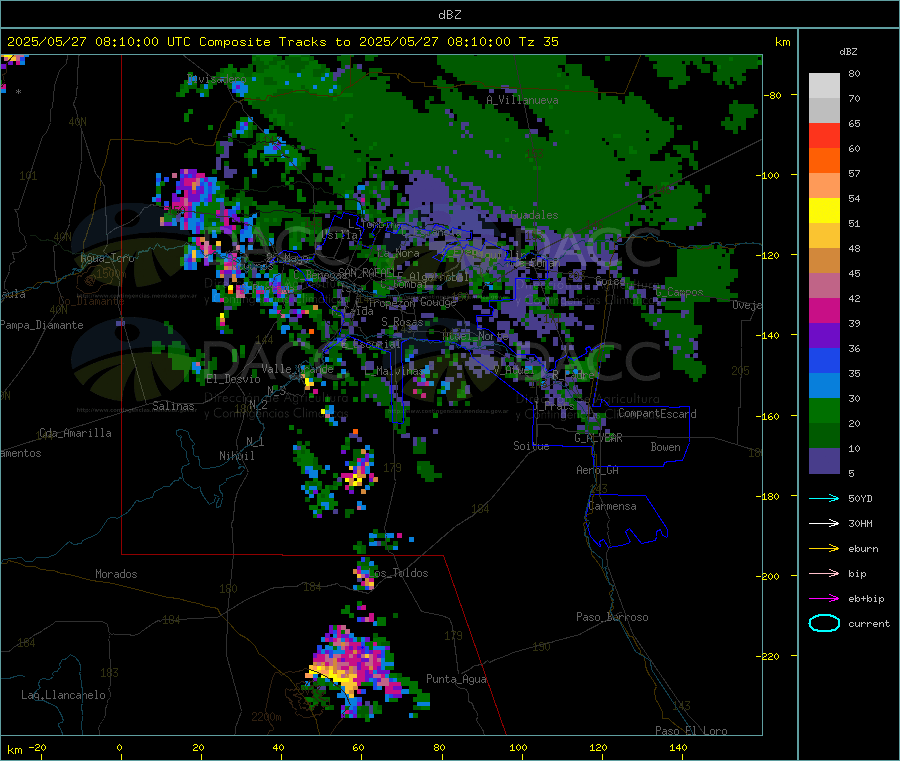Click the '0' tick on the bottom axis
This screenshot has width=900, height=761.
tap(119, 747)
